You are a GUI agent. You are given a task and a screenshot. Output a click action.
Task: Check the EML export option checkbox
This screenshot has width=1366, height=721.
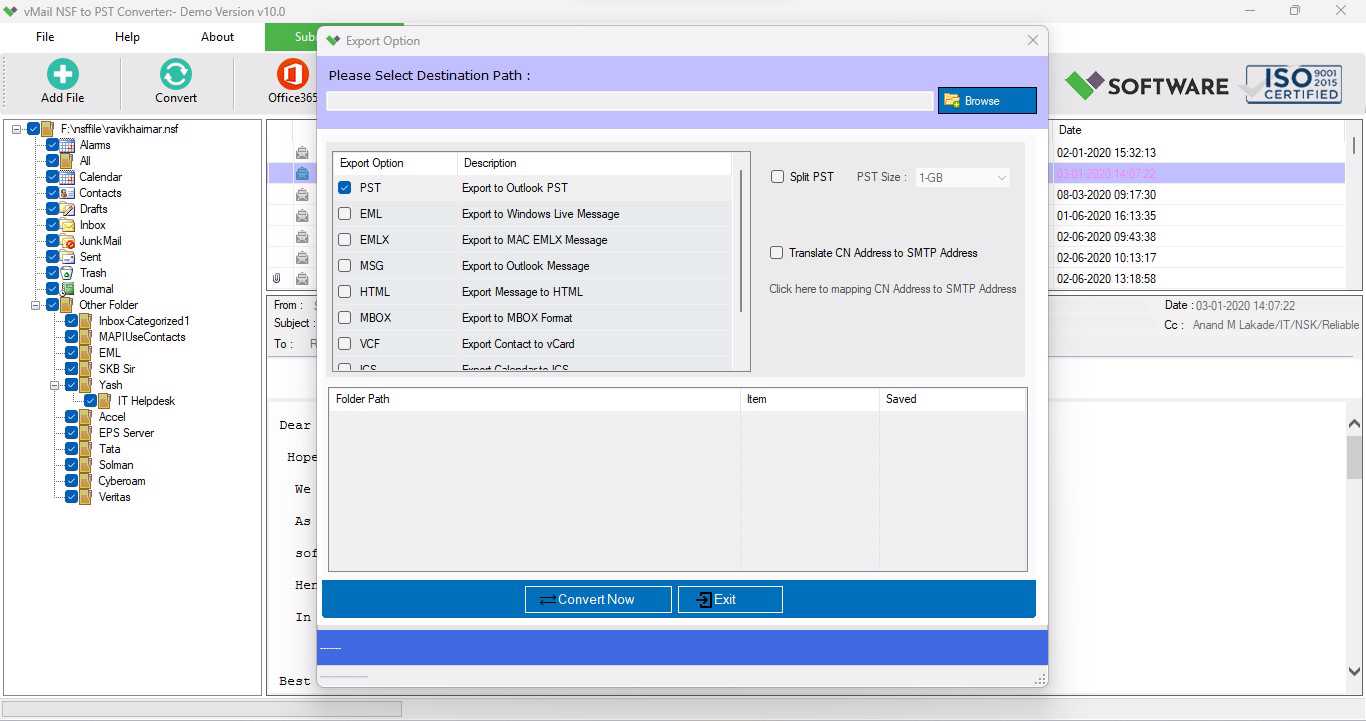pos(345,214)
